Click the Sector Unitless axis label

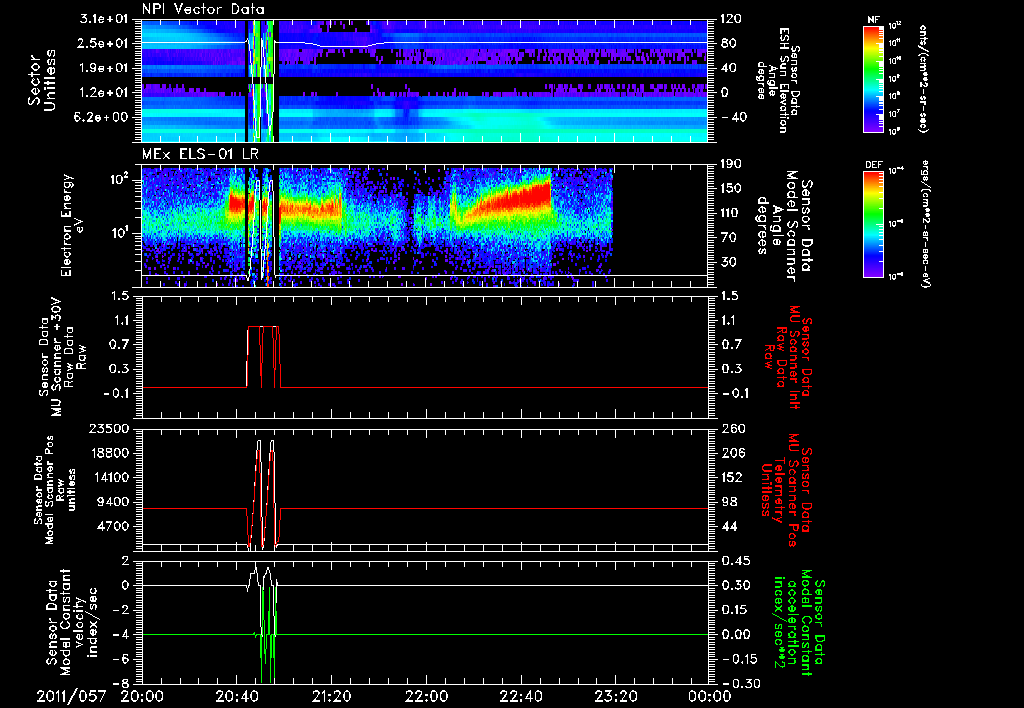(x=42, y=81)
